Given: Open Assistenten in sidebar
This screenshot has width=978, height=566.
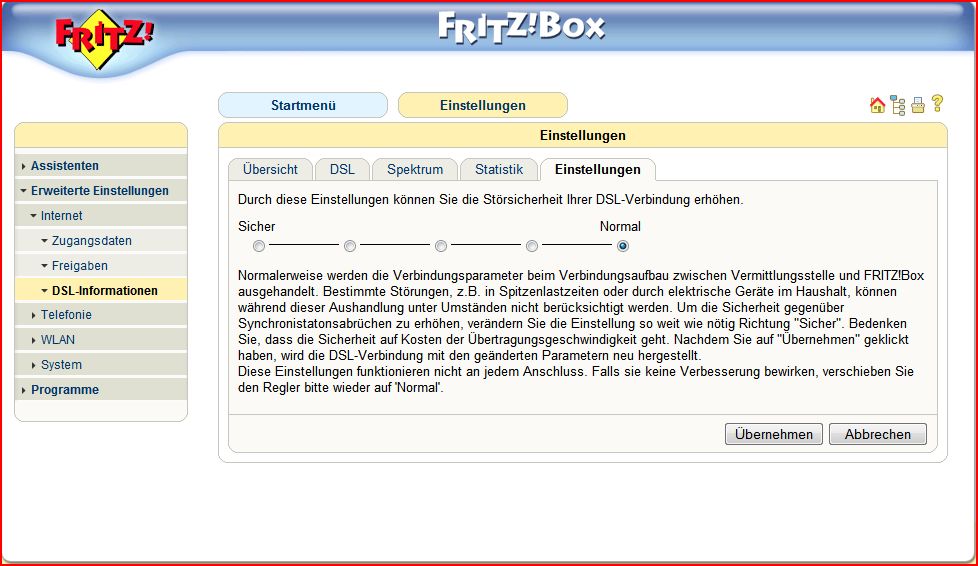Looking at the screenshot, I should [x=65, y=166].
